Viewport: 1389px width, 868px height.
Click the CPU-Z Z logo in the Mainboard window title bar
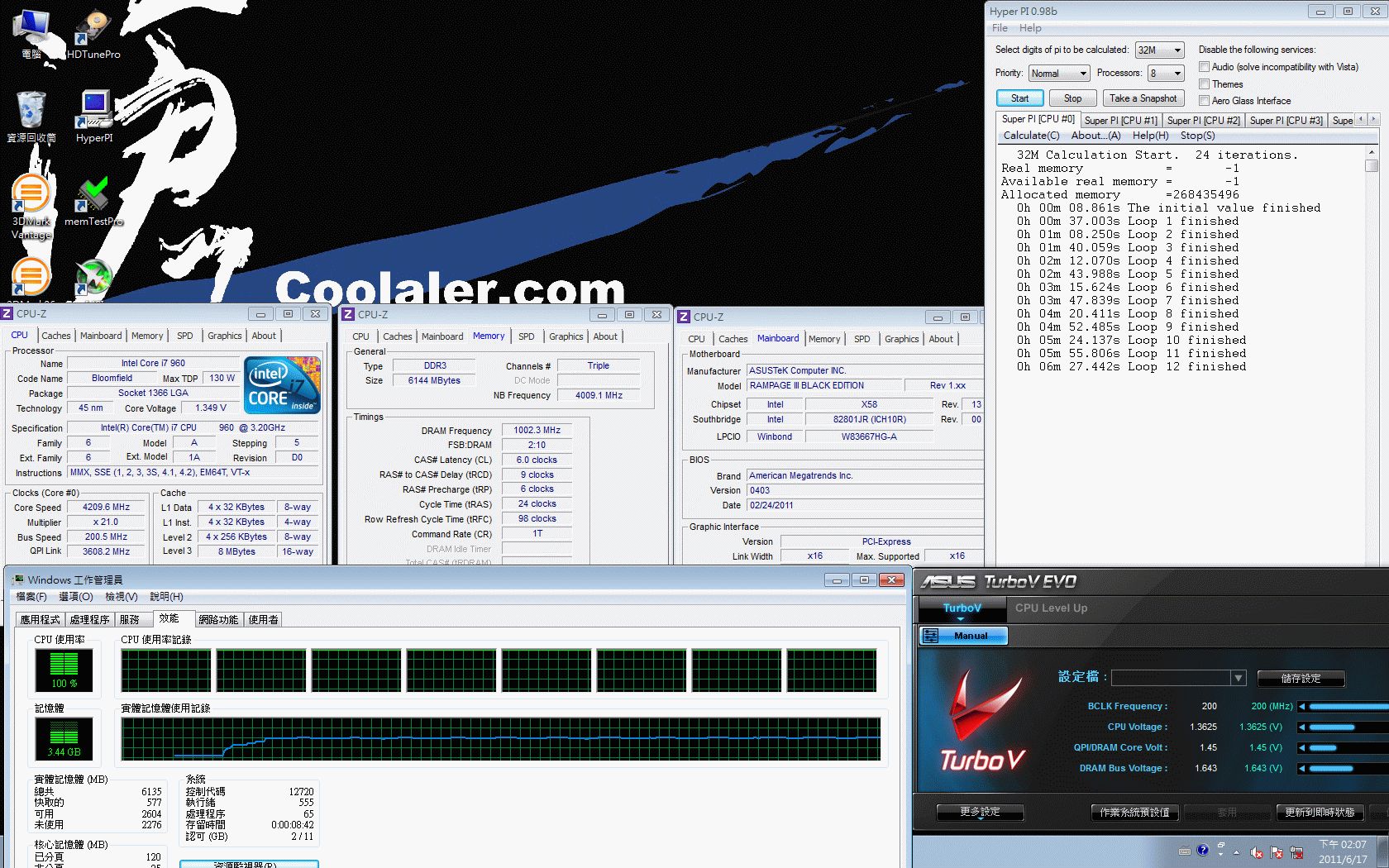click(x=684, y=317)
